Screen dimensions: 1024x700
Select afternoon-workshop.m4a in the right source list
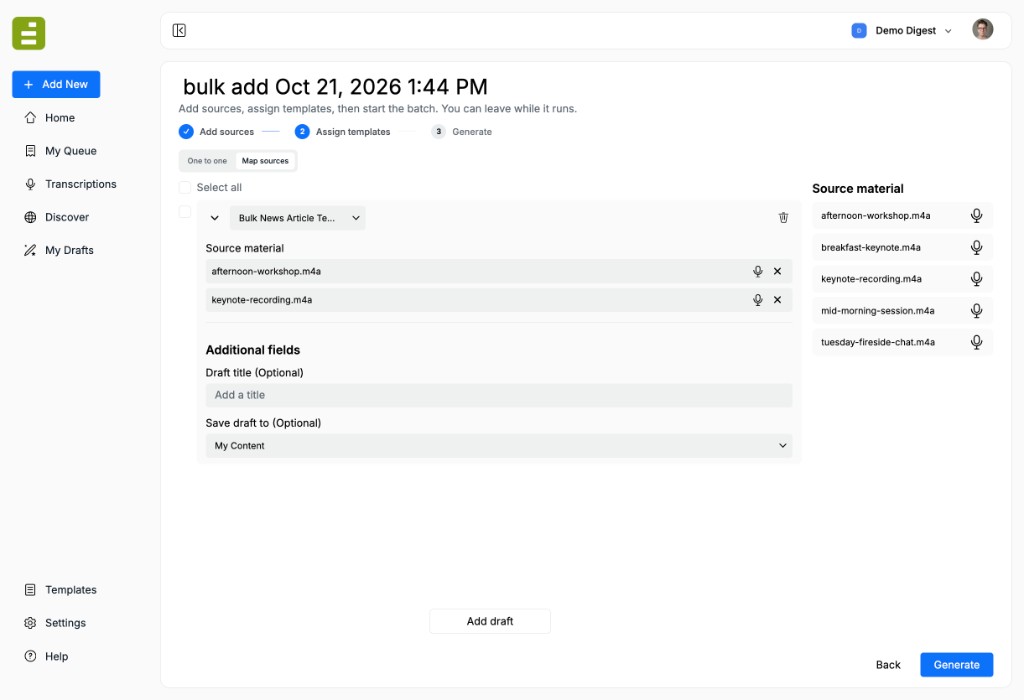[902, 215]
